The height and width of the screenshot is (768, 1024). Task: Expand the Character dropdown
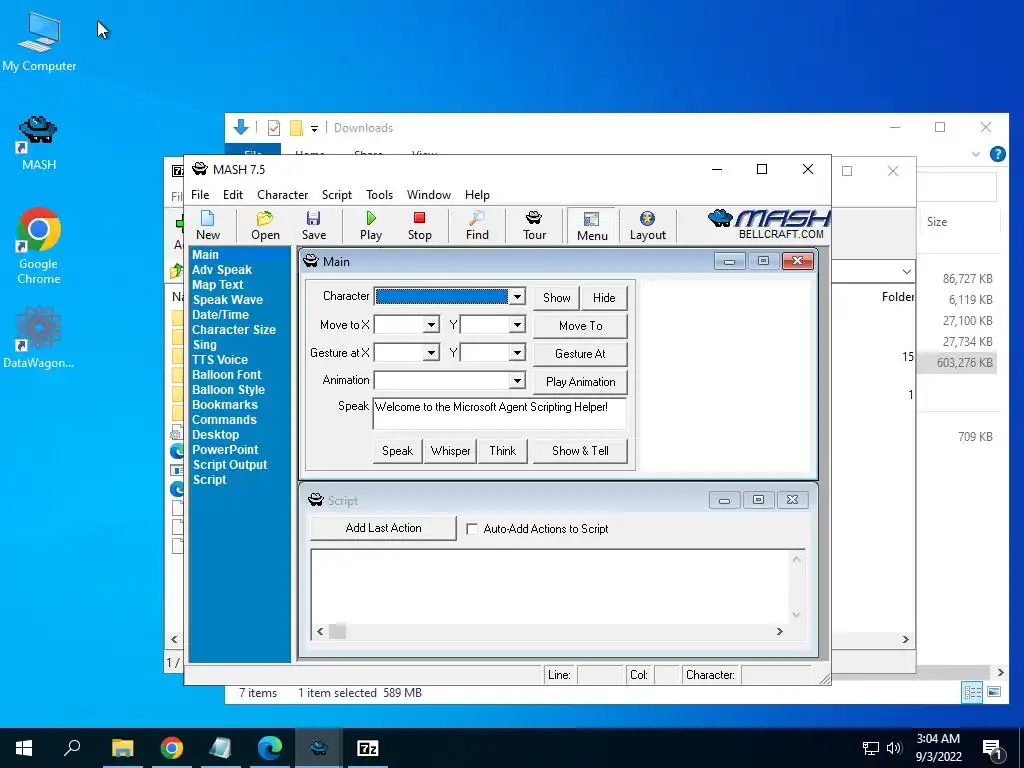[517, 297]
